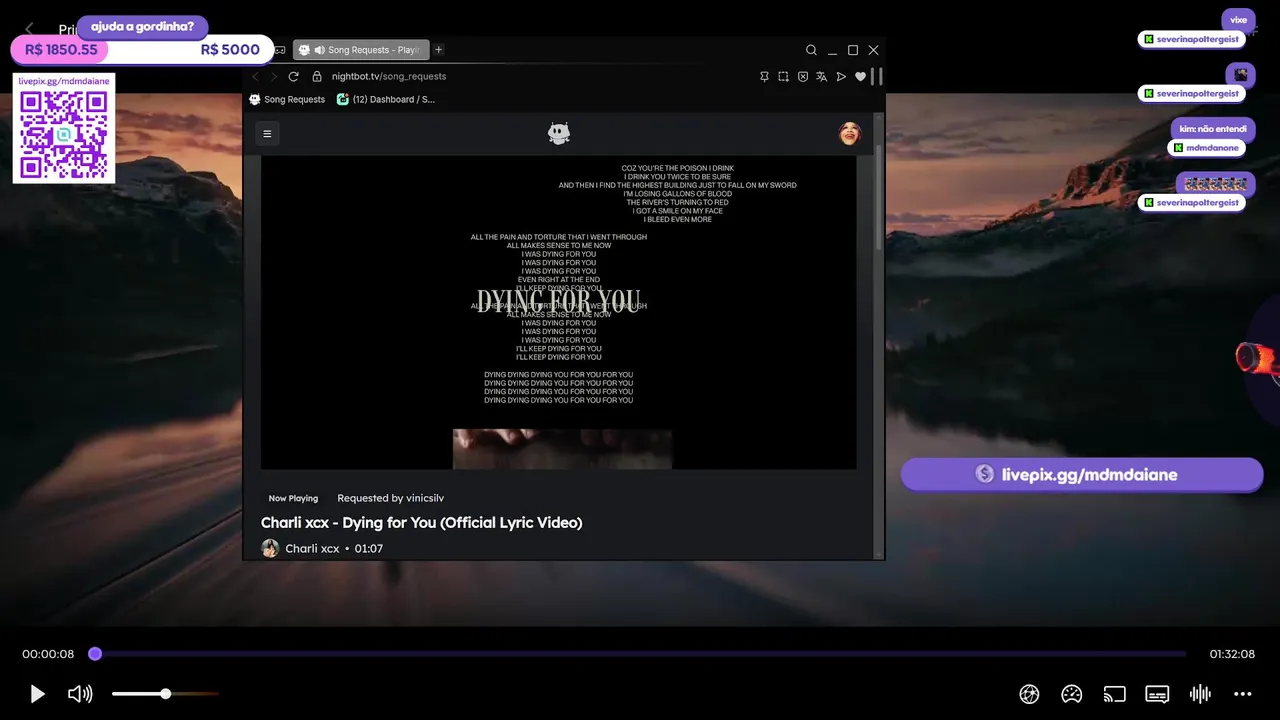The image size is (1280, 720).
Task: Click the 00:00:08 elapsed time text
Action: (48, 654)
